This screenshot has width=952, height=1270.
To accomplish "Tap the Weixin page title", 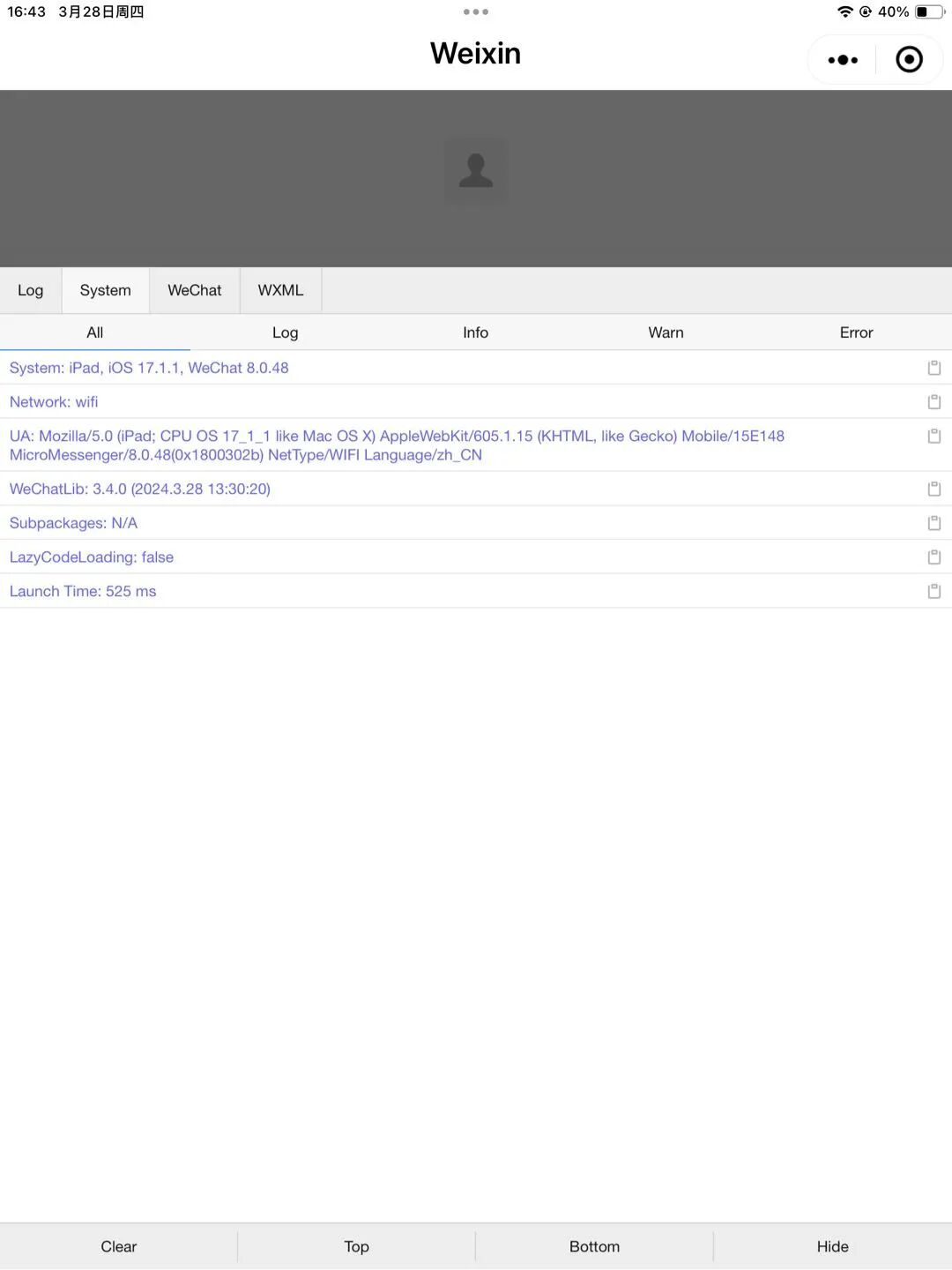I will [476, 54].
